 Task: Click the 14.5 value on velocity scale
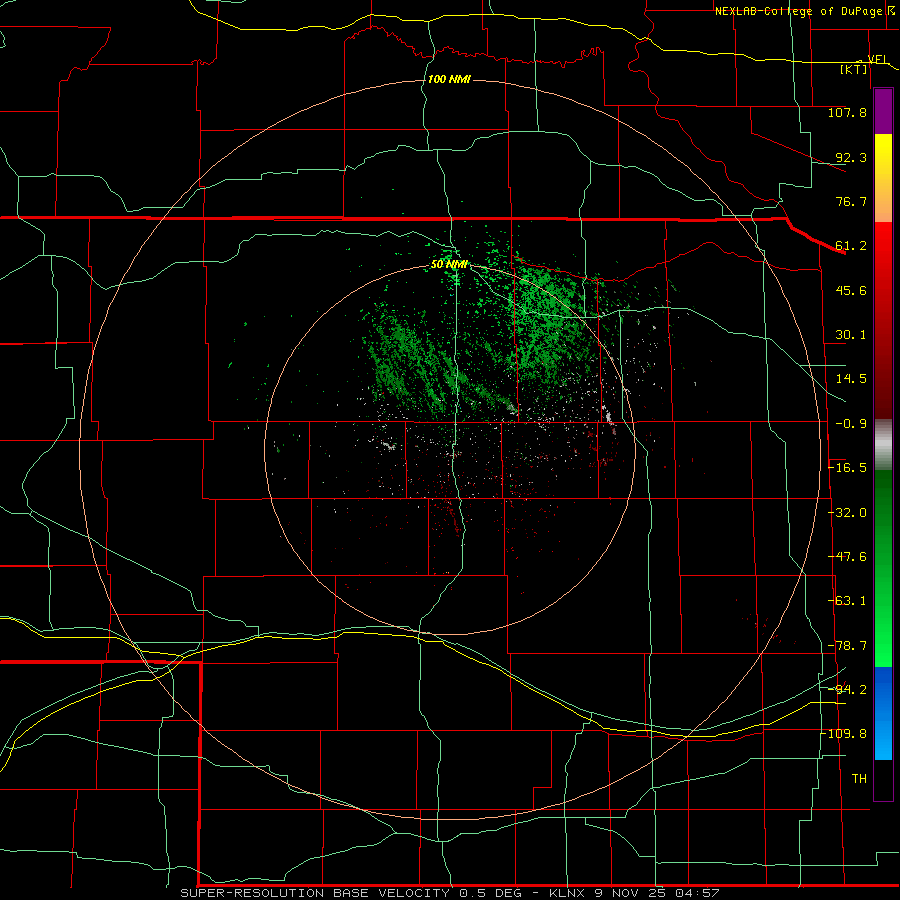(x=851, y=379)
